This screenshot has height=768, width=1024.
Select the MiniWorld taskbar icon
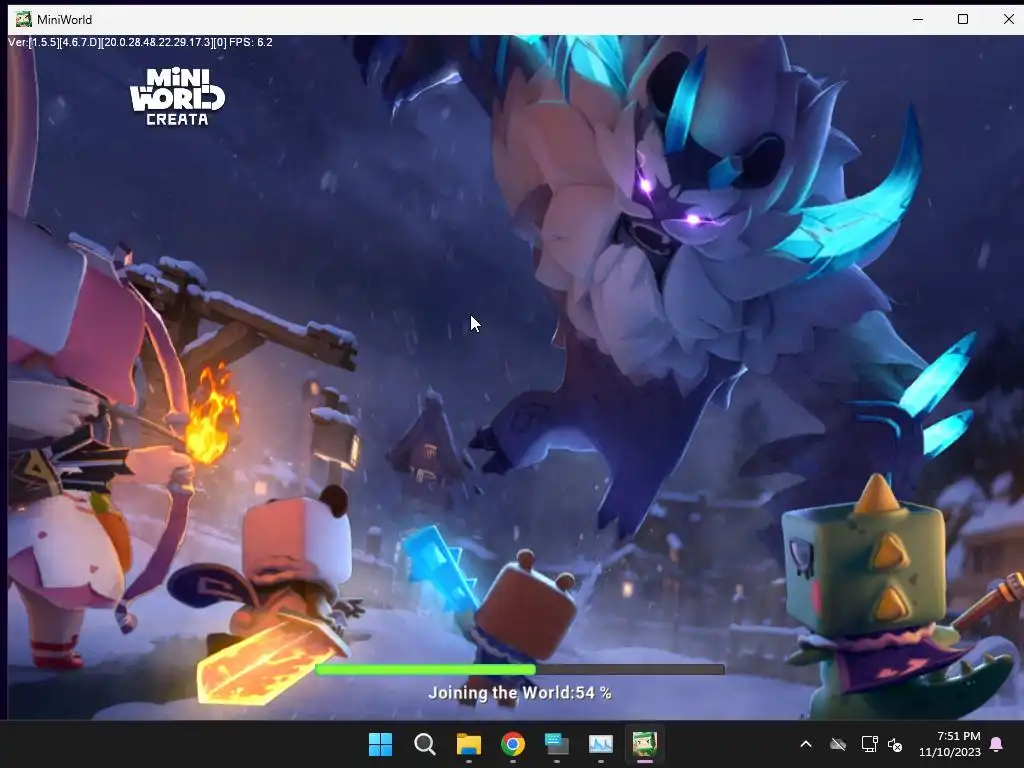tap(645, 744)
